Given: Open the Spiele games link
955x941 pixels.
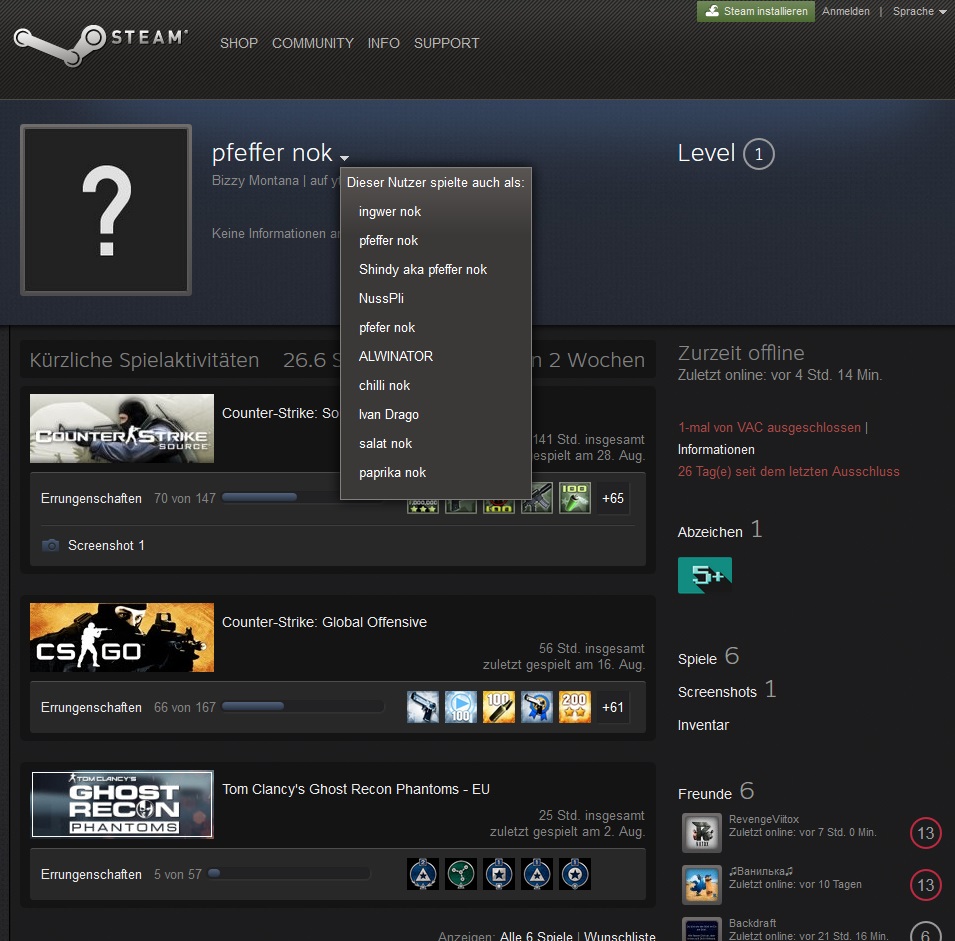Looking at the screenshot, I should (697, 659).
